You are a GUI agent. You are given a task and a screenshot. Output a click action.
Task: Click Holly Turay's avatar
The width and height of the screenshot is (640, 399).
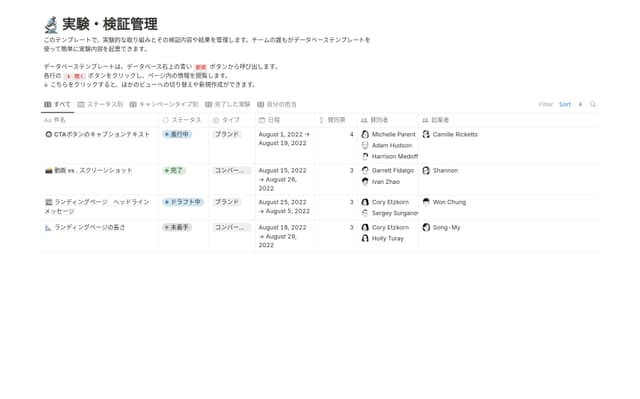coord(365,238)
